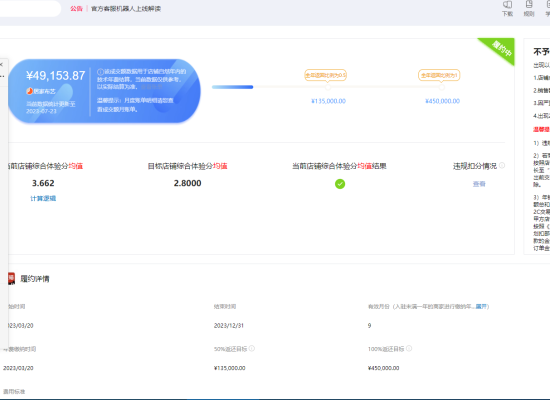Expand the 有效月份 description via 展开
The image size is (550, 400).
pyautogui.click(x=481, y=306)
